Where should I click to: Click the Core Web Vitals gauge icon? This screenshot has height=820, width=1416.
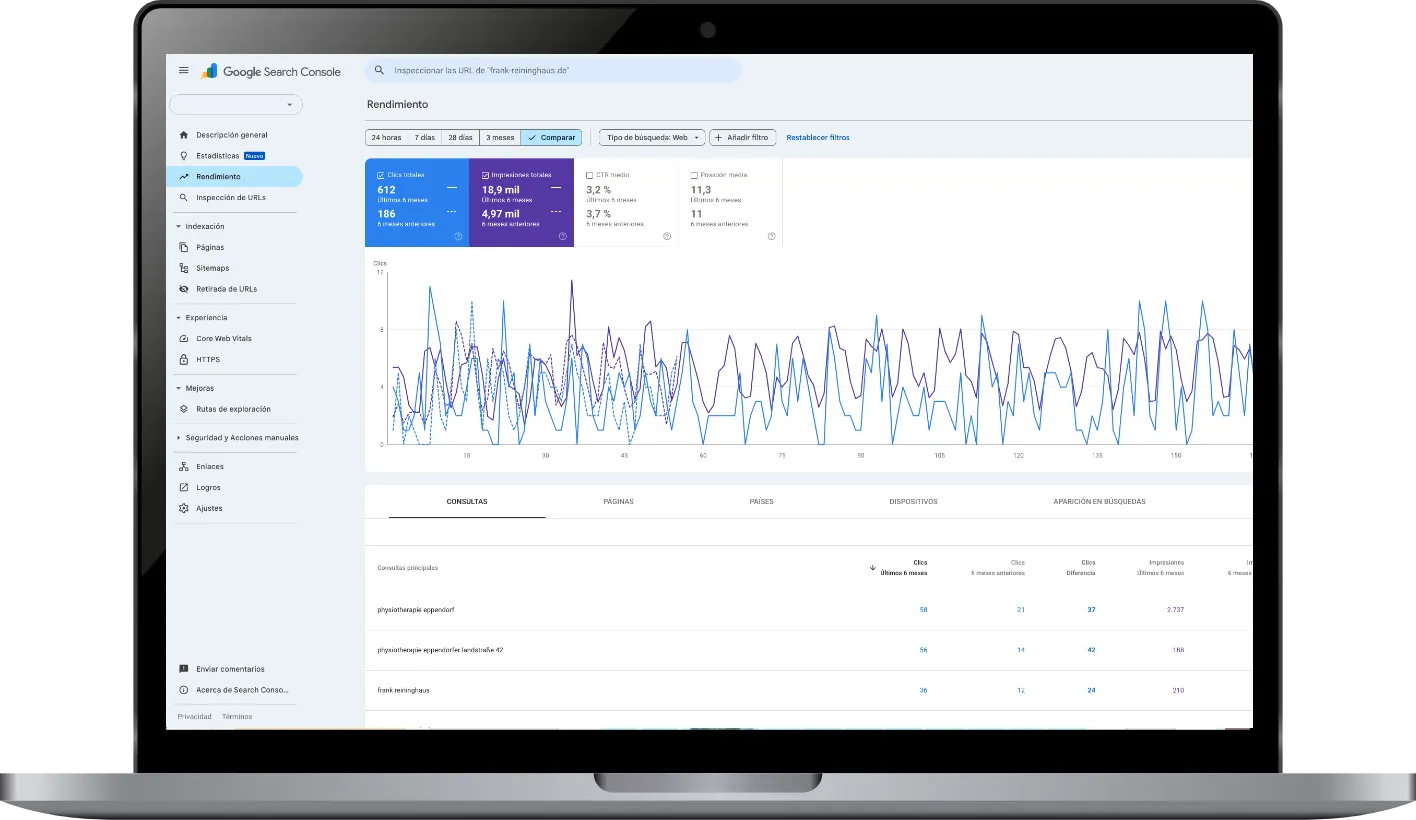(183, 339)
